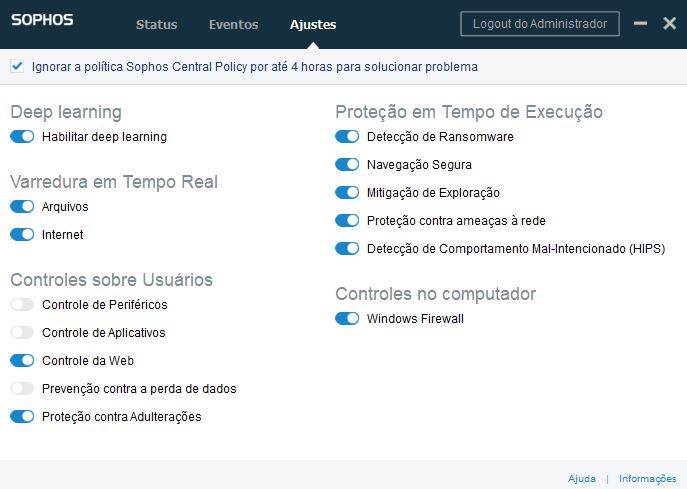Viewport: 687px width, 489px height.
Task: Switch to the Status tab
Action: pos(156,25)
